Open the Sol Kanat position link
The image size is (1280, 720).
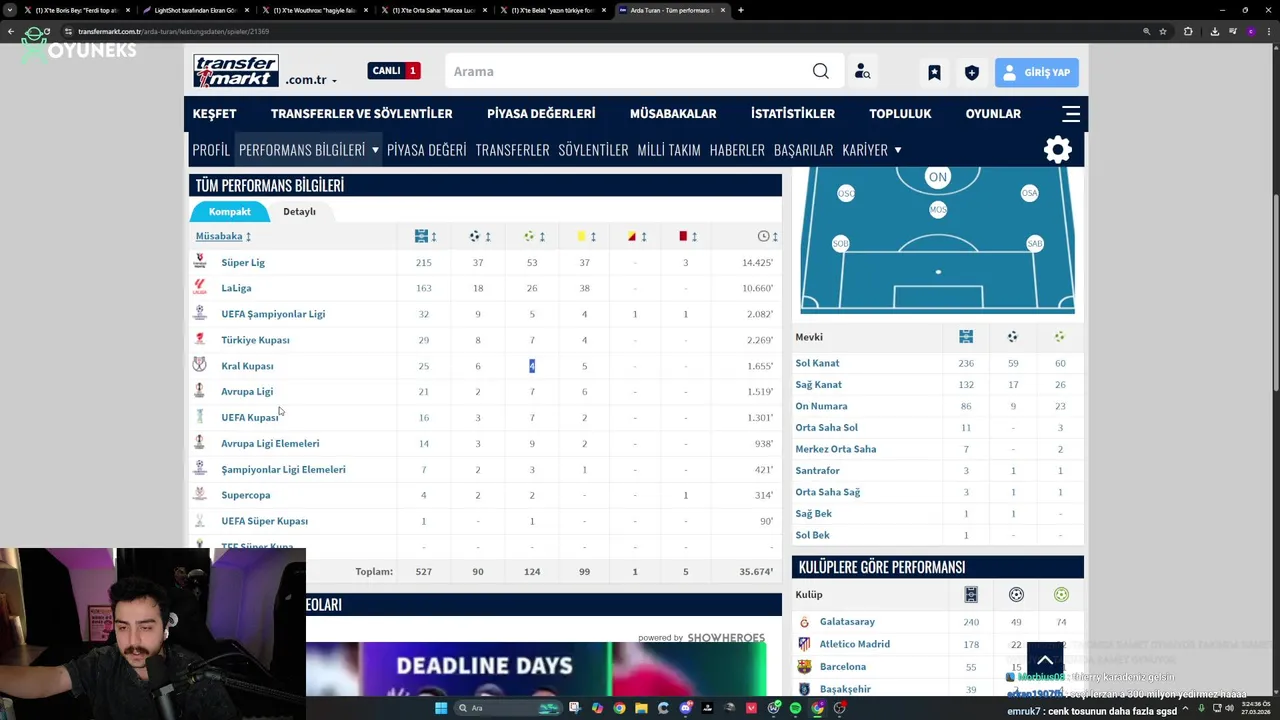coord(817,363)
